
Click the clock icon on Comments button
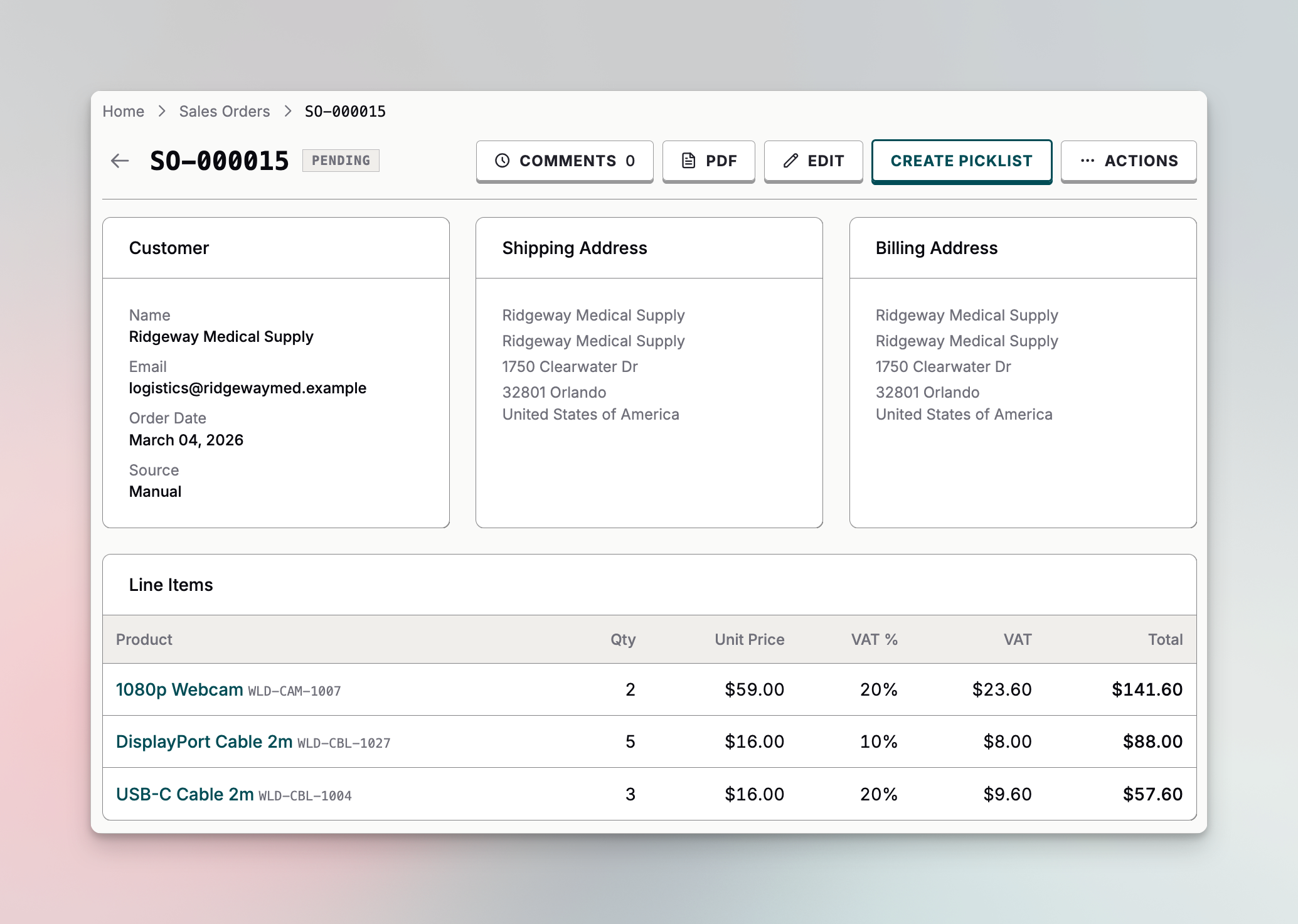tap(502, 161)
